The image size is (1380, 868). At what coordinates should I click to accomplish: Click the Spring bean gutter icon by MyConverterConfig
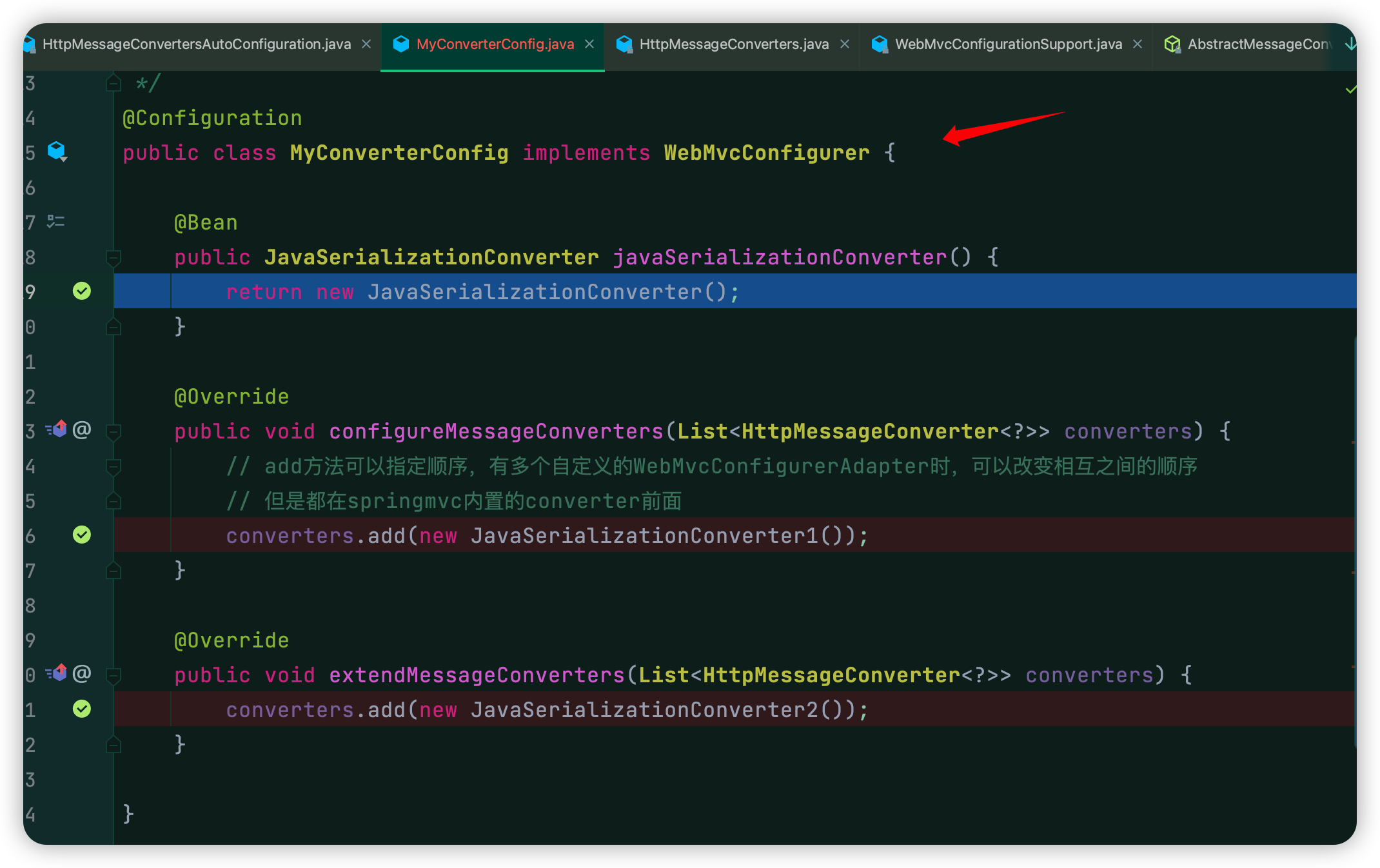pos(57,152)
